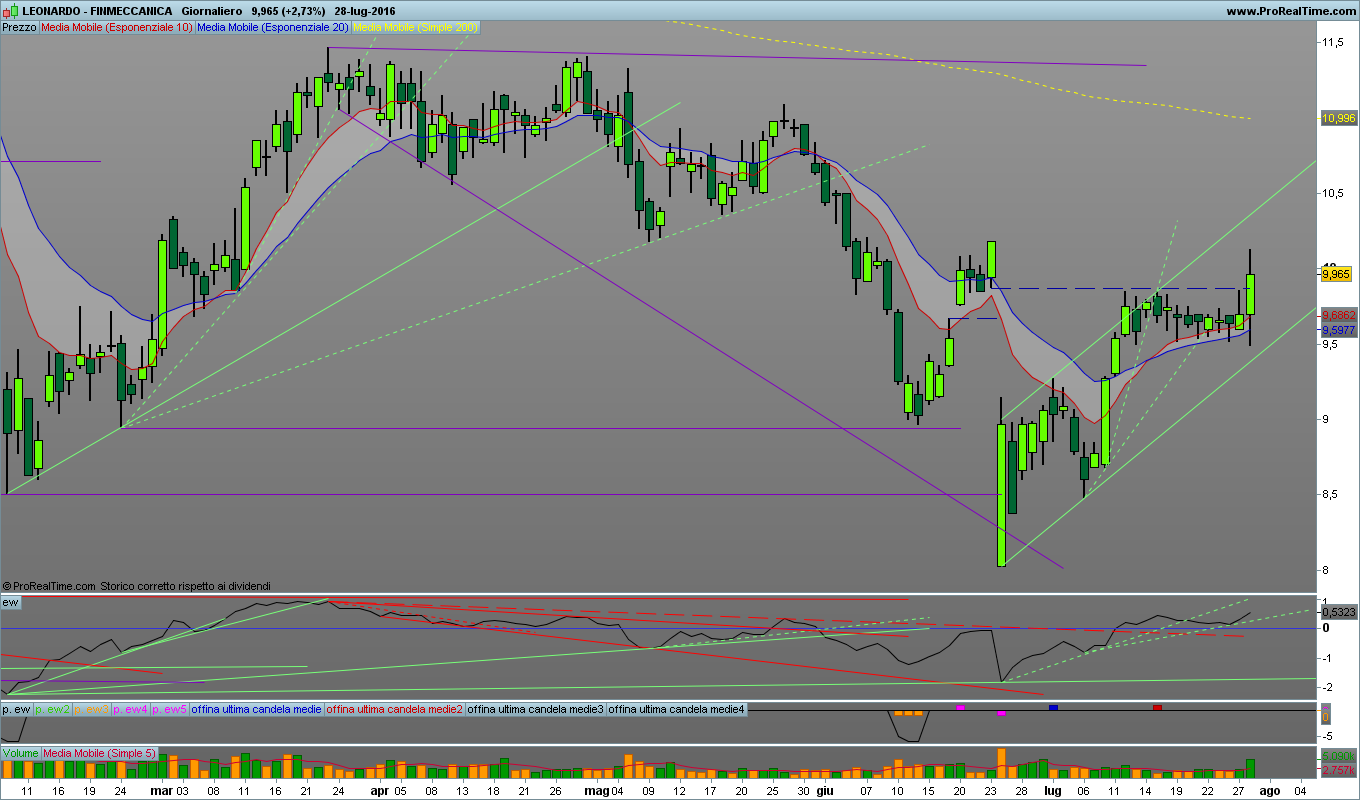The image size is (1360, 800).
Task: Click 'Storico corretto rispetto ai dividendi' note
Action: pos(185,586)
